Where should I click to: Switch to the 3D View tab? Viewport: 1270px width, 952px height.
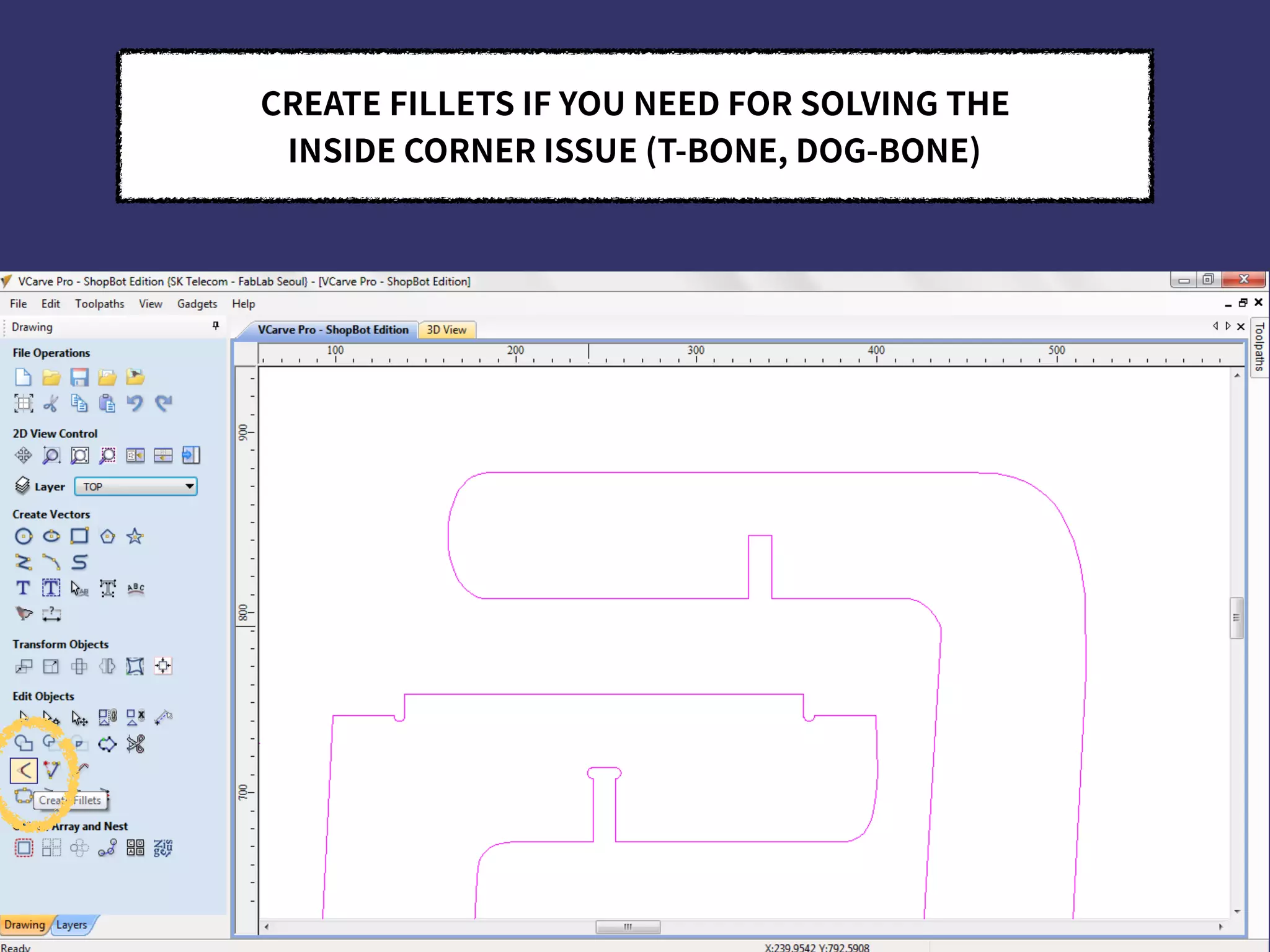pyautogui.click(x=446, y=330)
